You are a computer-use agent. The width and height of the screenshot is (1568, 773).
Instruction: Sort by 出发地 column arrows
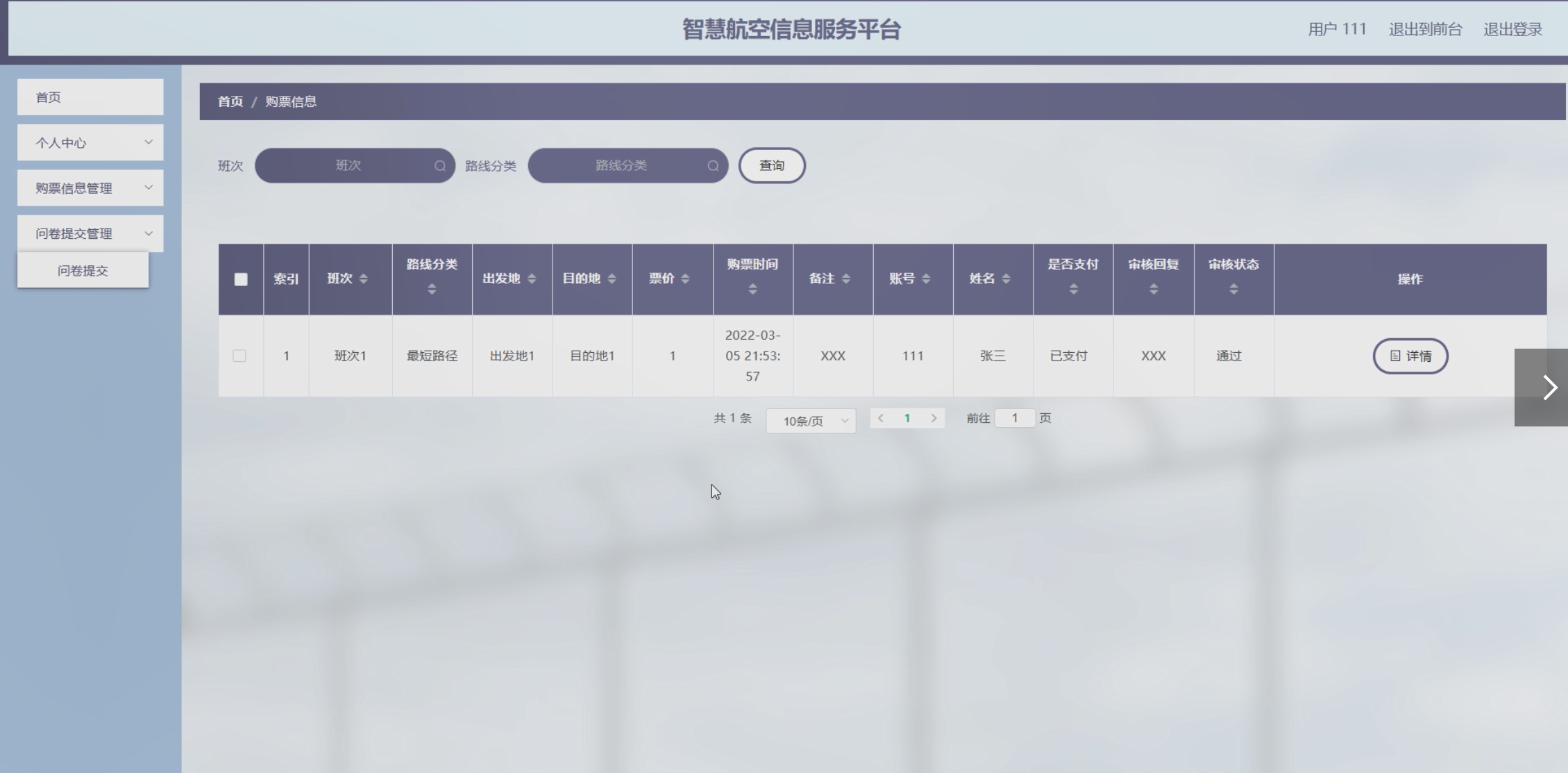532,279
